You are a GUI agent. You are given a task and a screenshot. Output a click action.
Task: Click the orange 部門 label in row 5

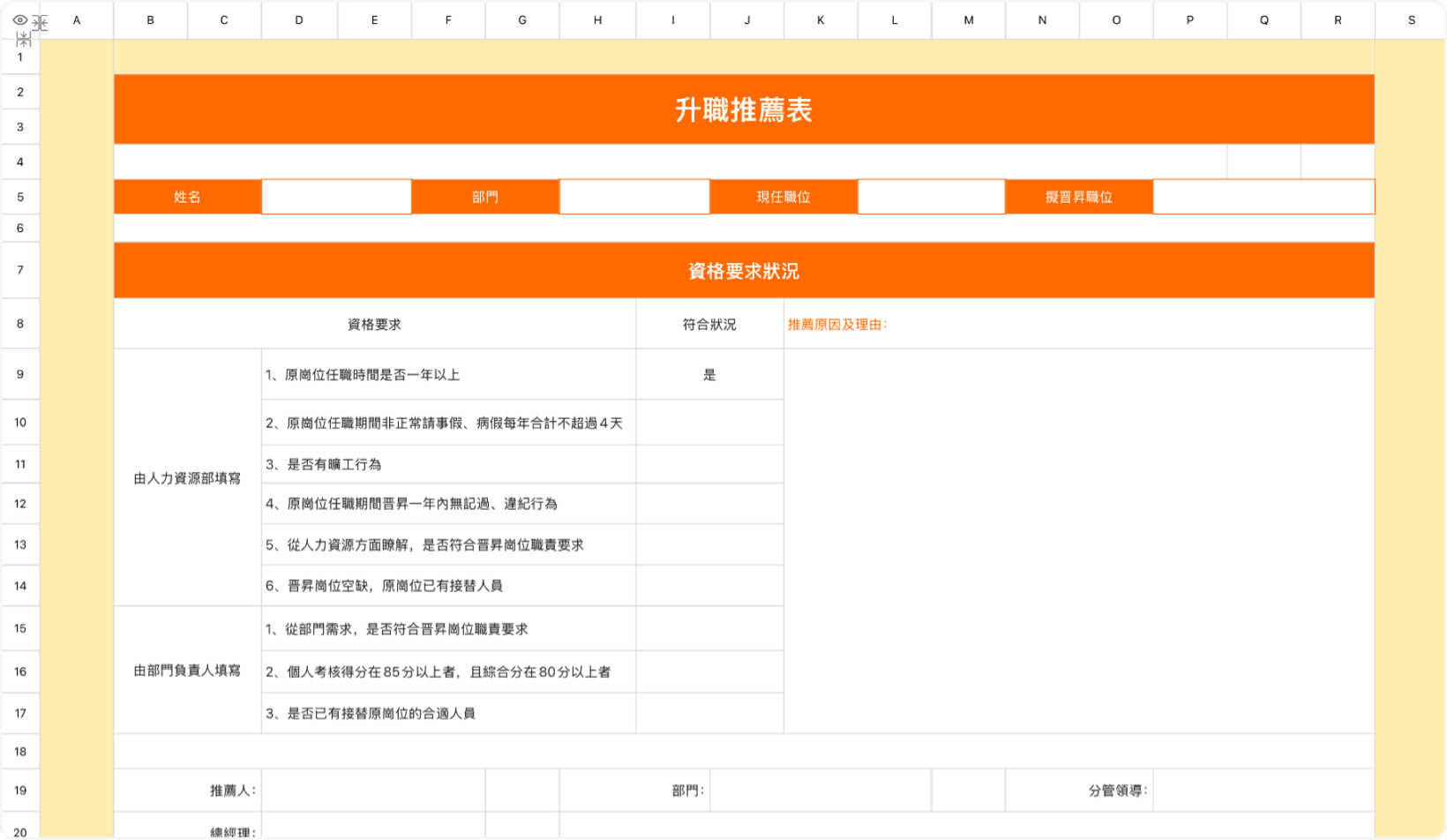[485, 197]
